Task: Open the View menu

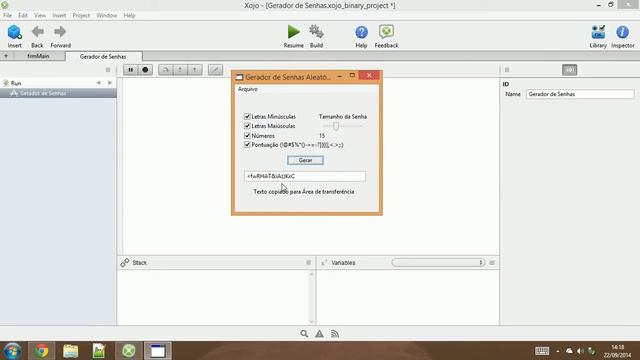Action: (40, 16)
